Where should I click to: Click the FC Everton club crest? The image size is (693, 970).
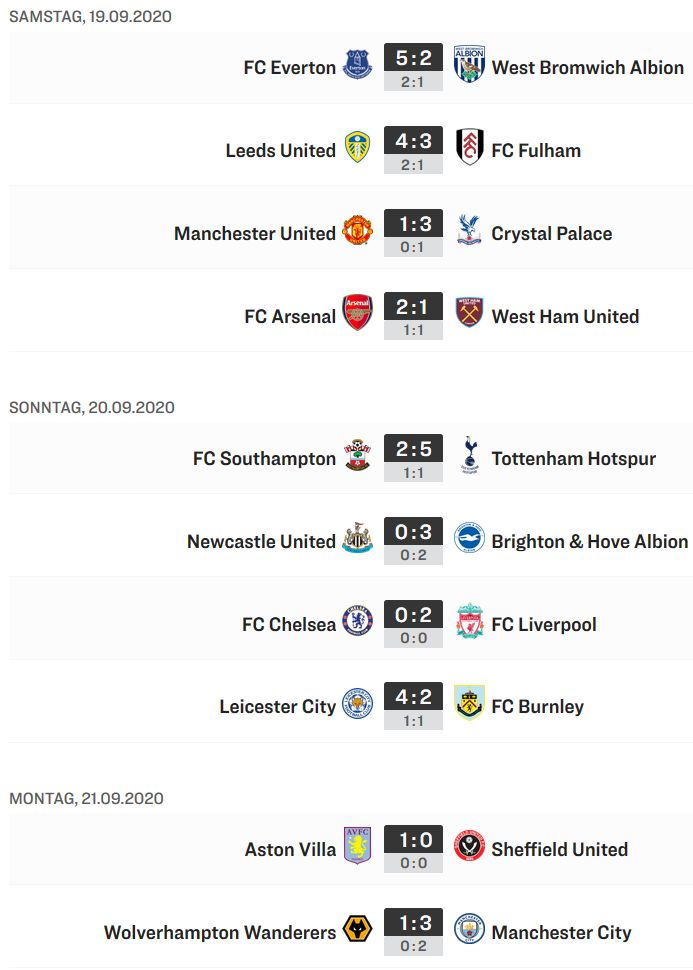[x=358, y=65]
